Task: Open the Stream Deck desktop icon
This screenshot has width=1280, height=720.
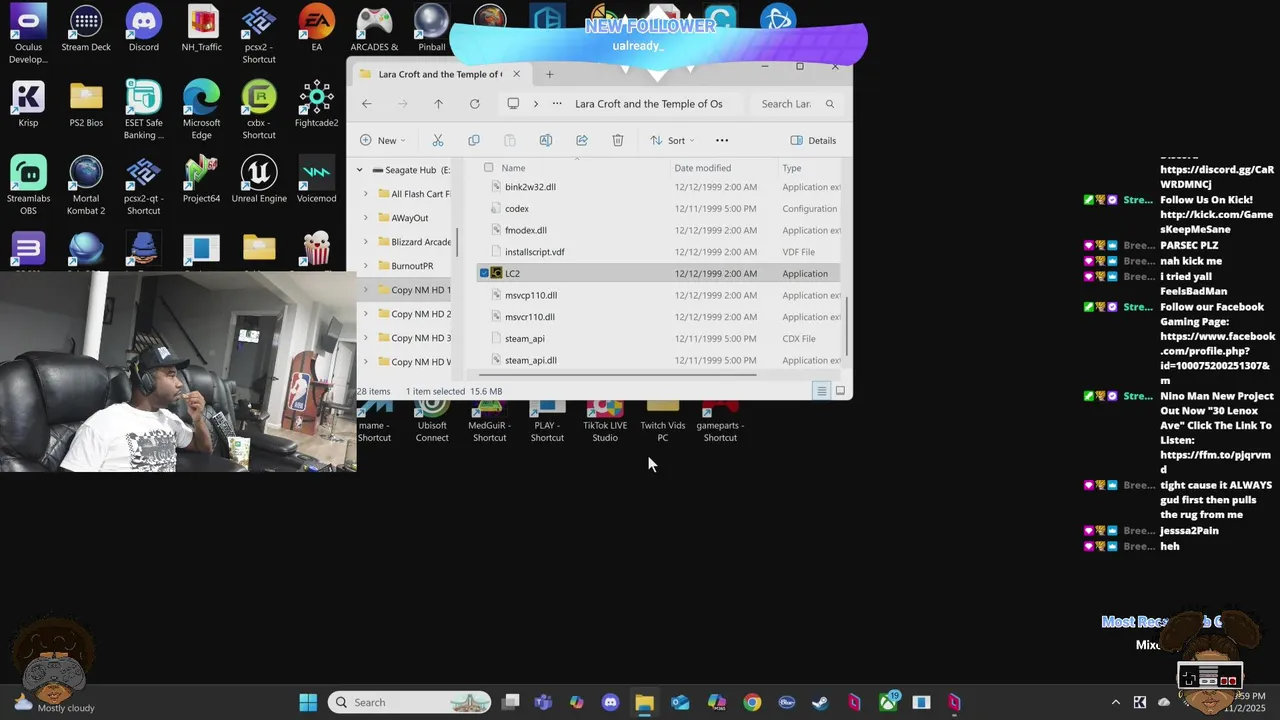Action: tap(86, 29)
